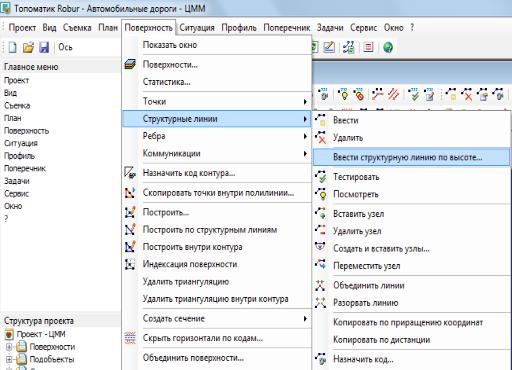Choose Объединить поверхности...
Screen dimensions: 512x370
pos(217,358)
